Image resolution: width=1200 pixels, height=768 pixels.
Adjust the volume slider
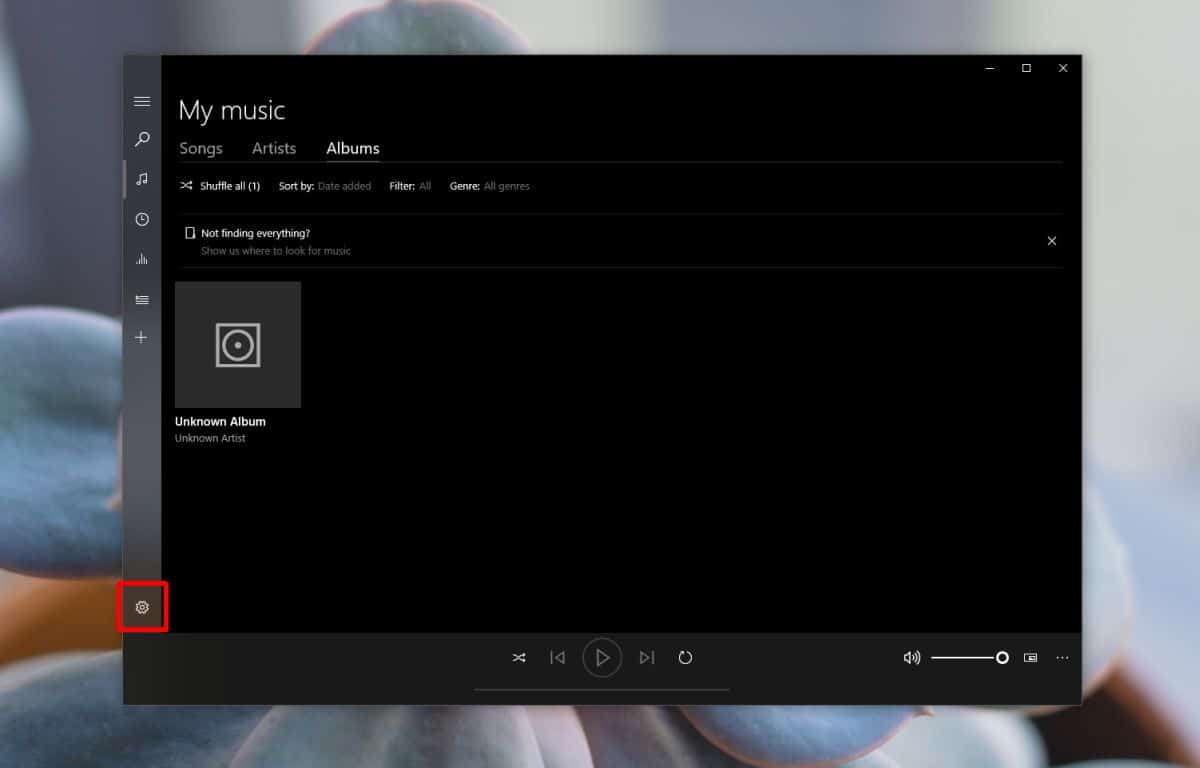coord(969,658)
